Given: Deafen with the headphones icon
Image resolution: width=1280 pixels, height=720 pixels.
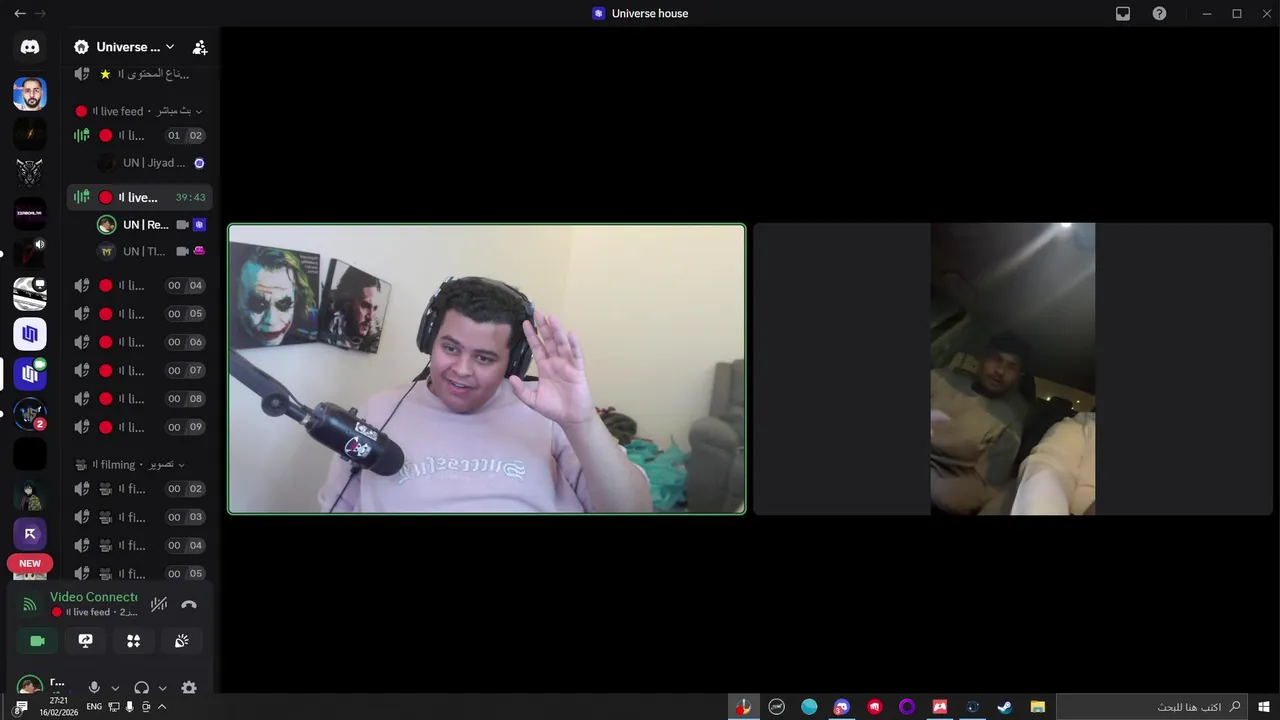Looking at the screenshot, I should tap(141, 688).
